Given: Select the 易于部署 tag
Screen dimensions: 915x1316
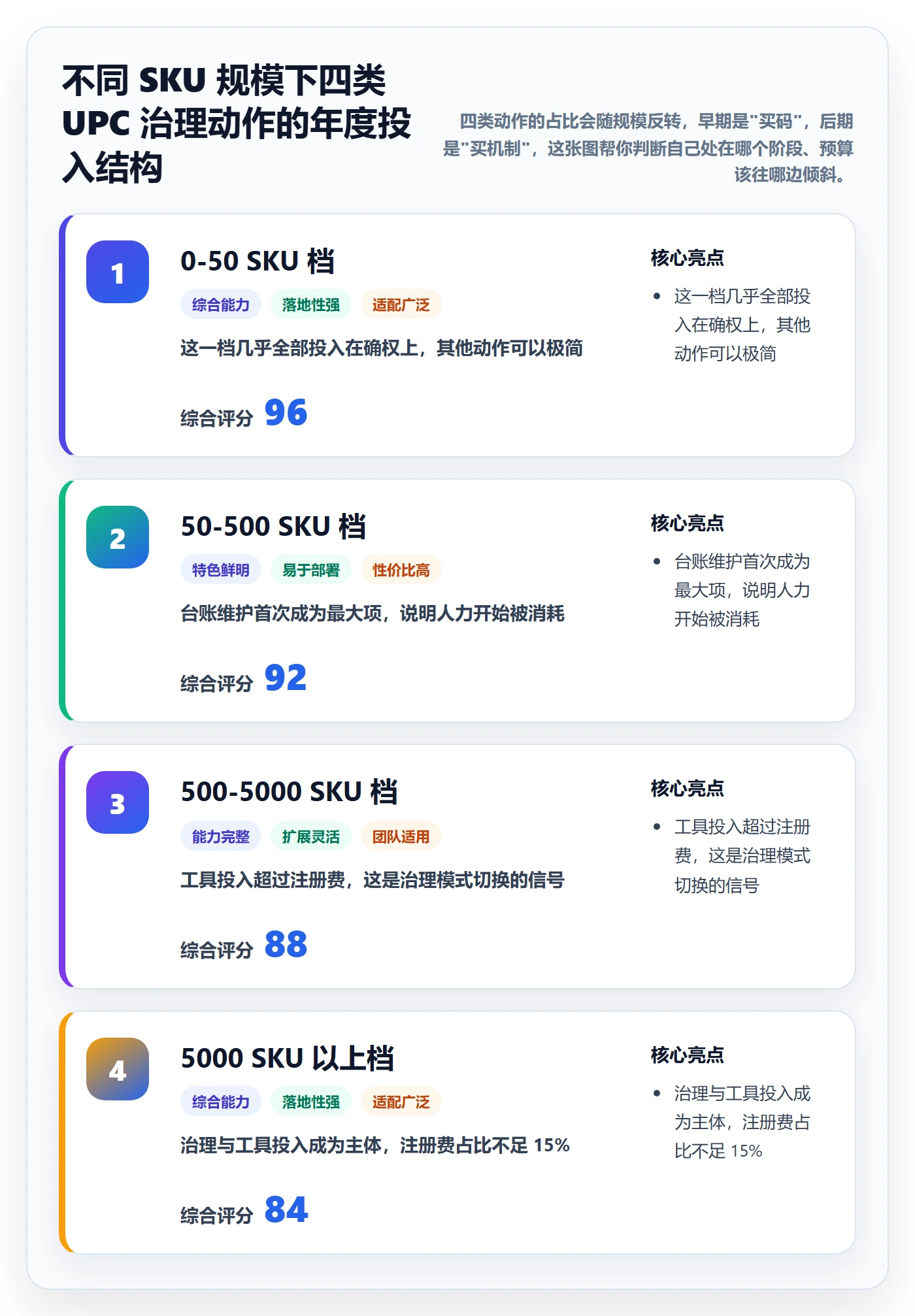Looking at the screenshot, I should pyautogui.click(x=311, y=570).
